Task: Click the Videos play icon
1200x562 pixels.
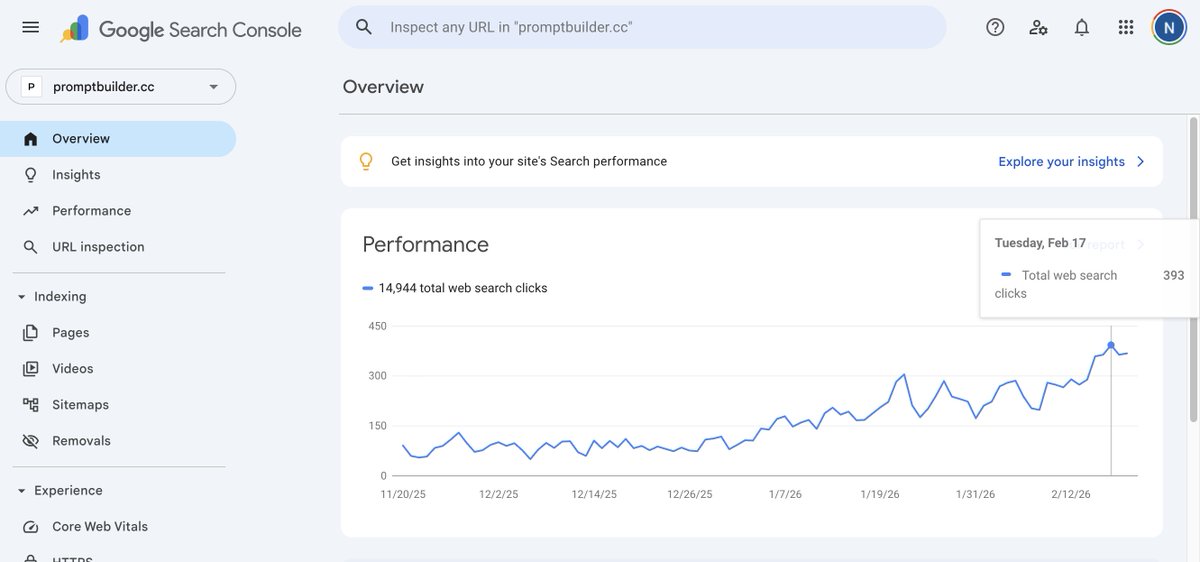Action: [31, 369]
